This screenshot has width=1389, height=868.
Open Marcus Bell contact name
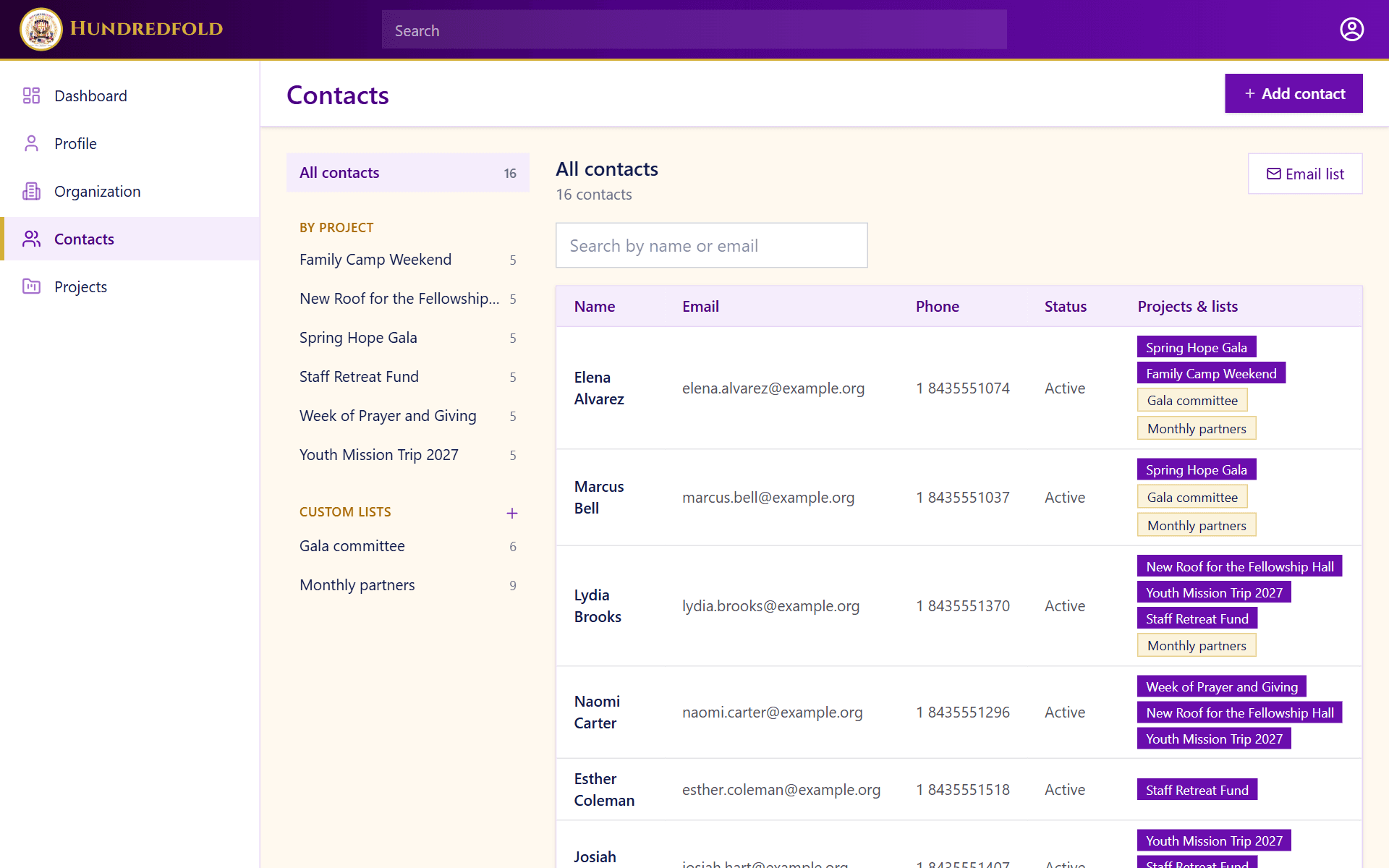(599, 497)
